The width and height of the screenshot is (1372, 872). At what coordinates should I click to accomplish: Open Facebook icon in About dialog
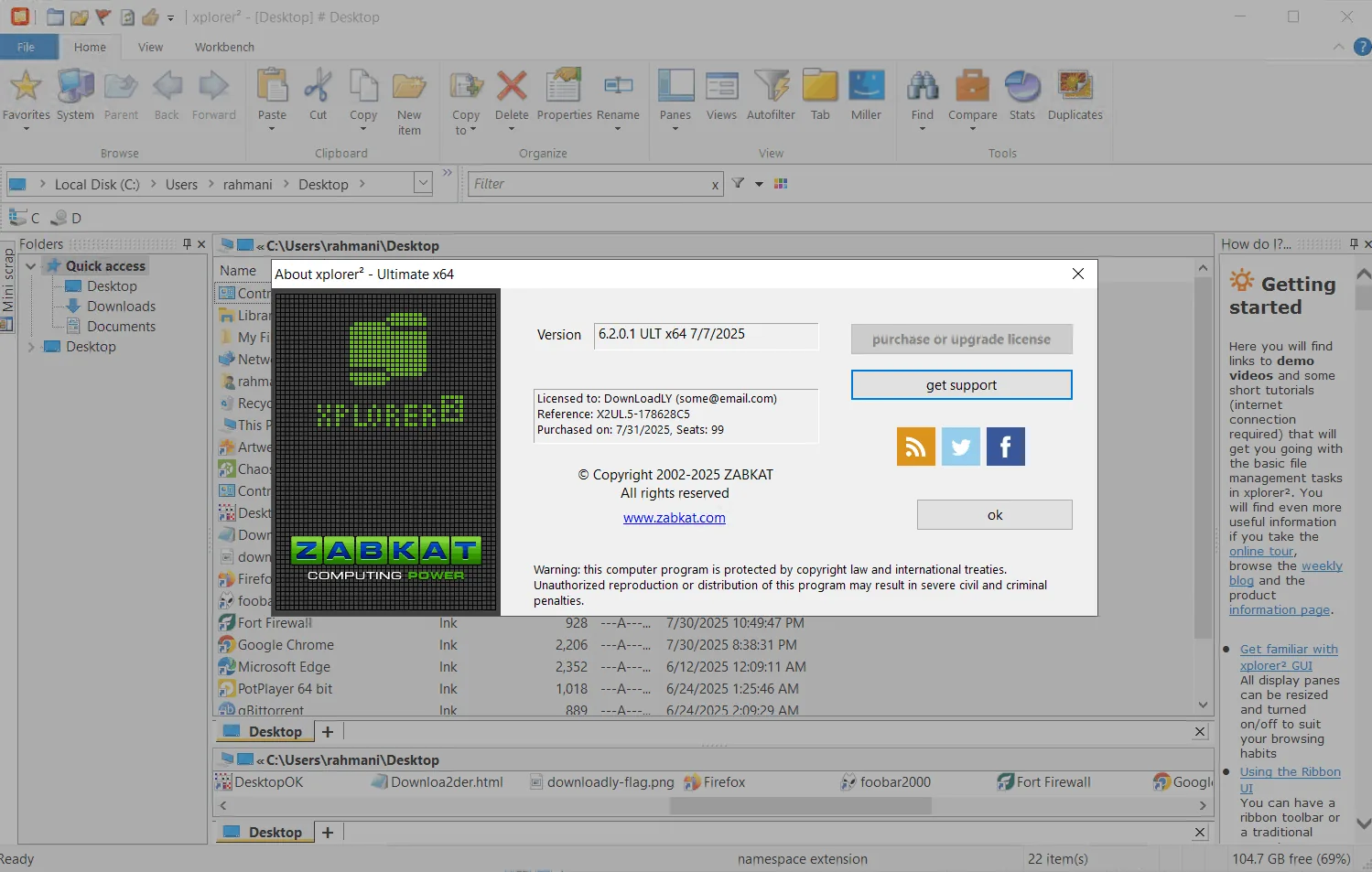click(1006, 447)
